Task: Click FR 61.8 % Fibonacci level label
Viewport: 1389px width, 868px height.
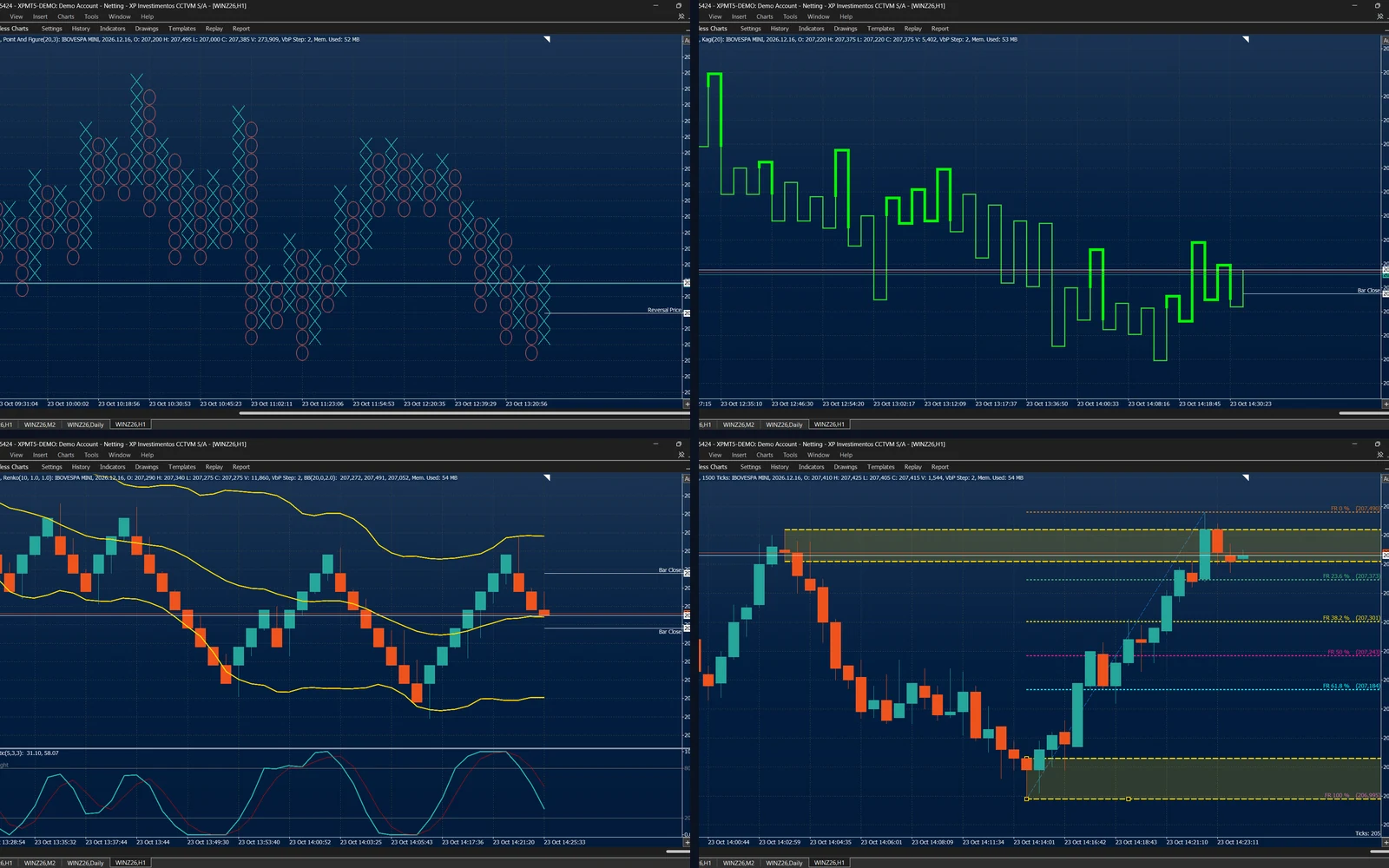Action: pyautogui.click(x=1351, y=686)
